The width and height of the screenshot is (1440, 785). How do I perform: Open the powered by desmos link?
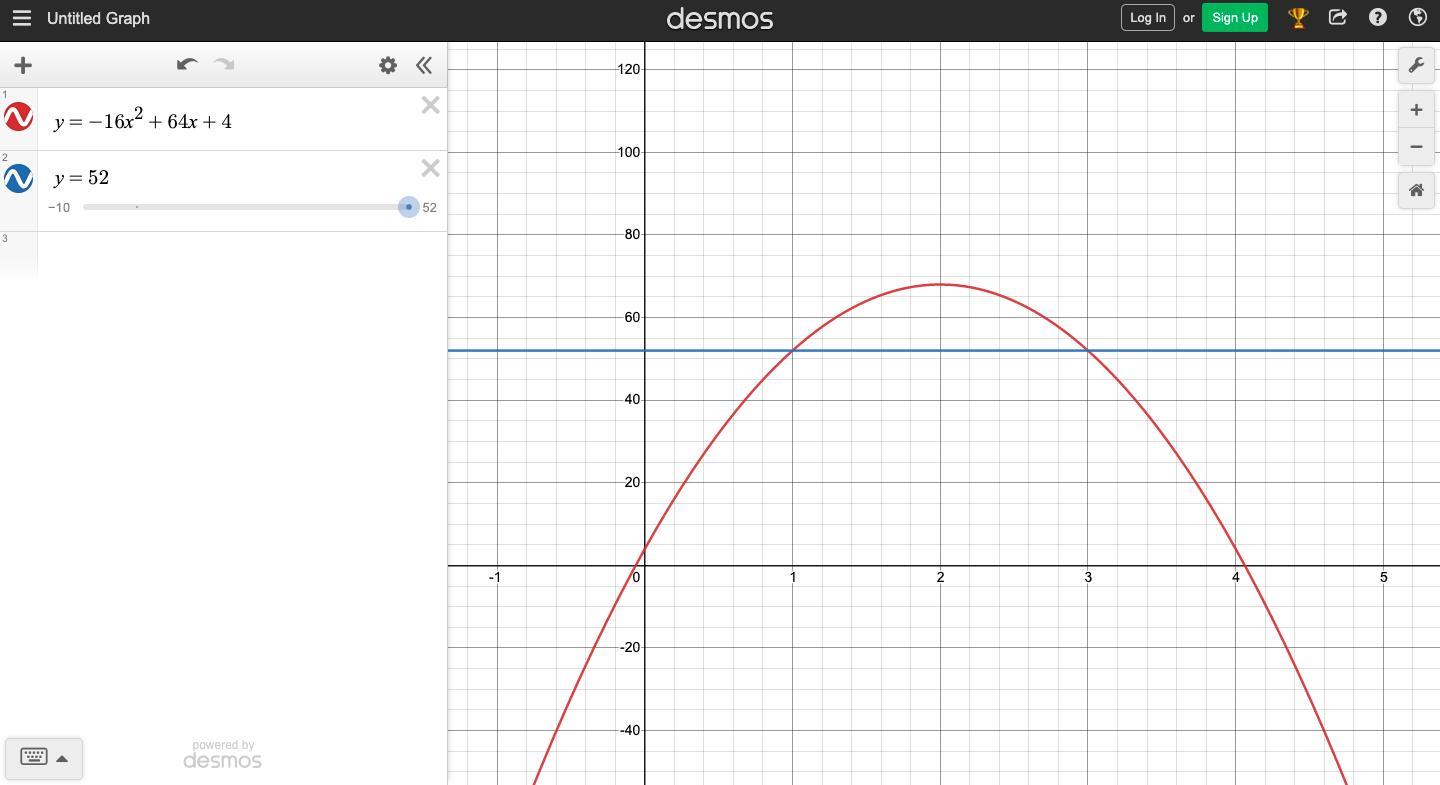coord(223,755)
